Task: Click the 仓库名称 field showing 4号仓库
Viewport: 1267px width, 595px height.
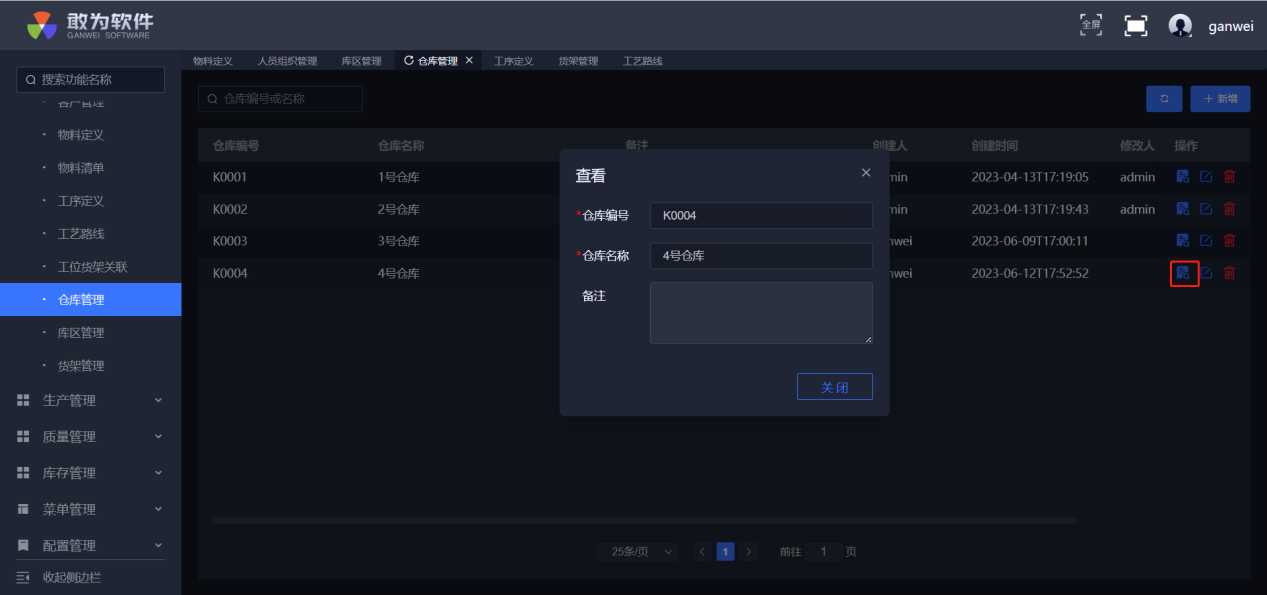Action: coord(761,256)
